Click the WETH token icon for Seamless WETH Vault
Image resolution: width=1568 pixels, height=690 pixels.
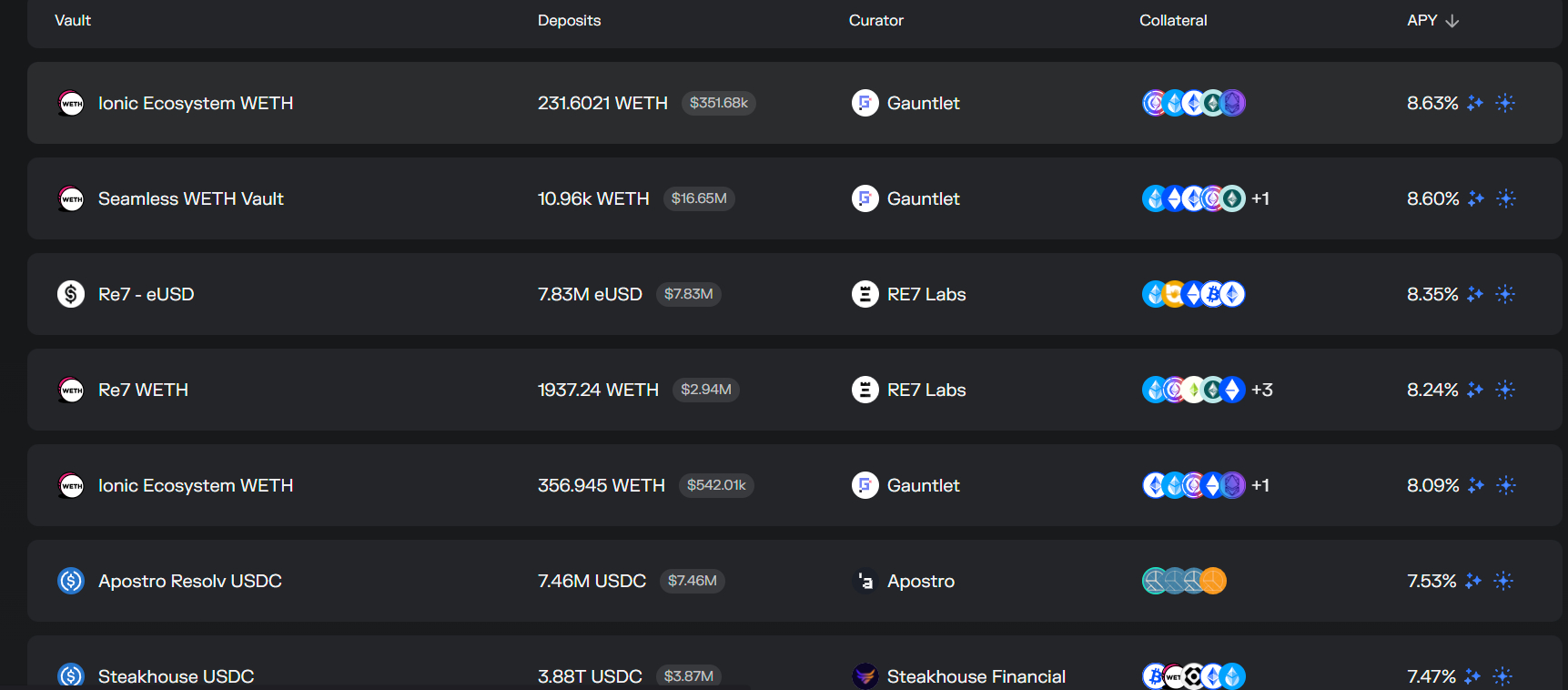point(71,198)
